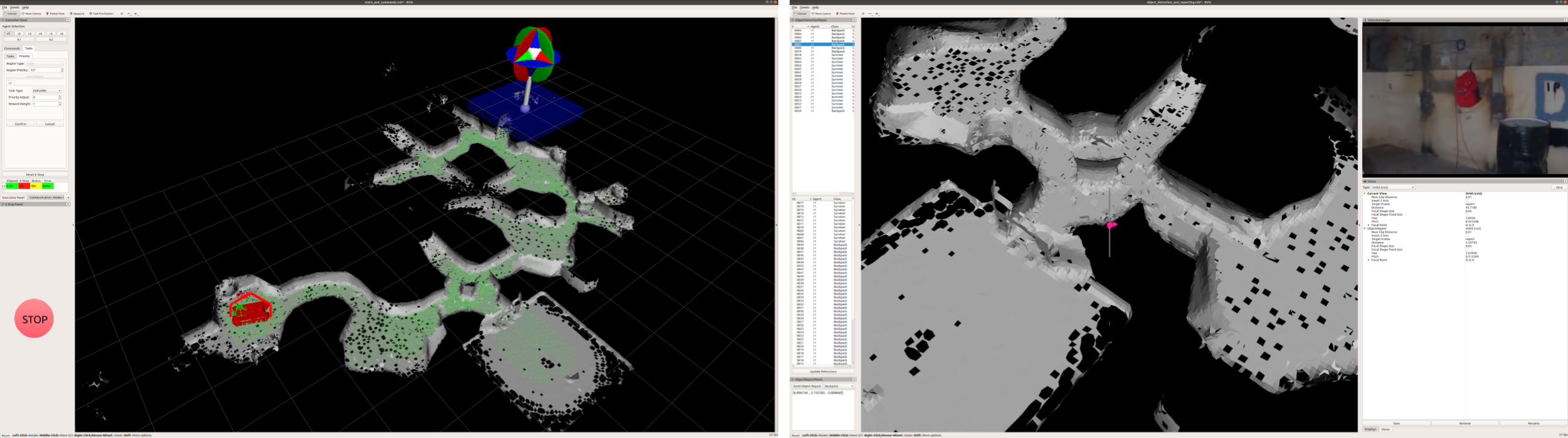Click minus toolbar icon in left window
Viewport: 1568px width, 438px height.
point(129,13)
